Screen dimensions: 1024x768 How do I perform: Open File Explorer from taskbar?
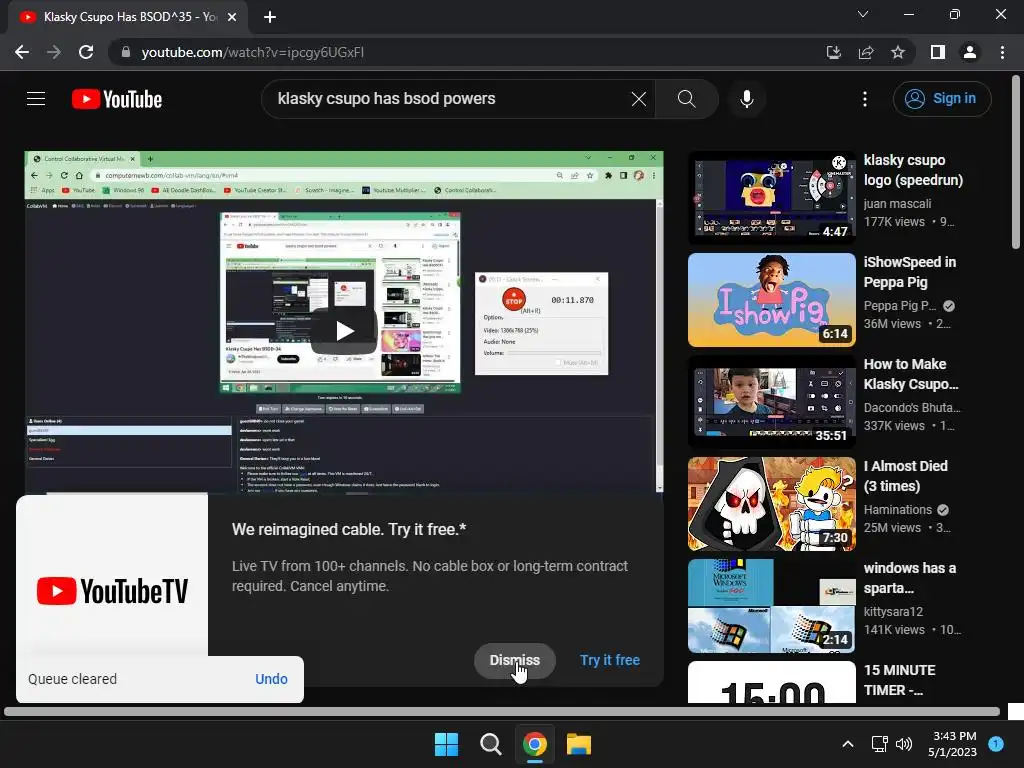[579, 744]
